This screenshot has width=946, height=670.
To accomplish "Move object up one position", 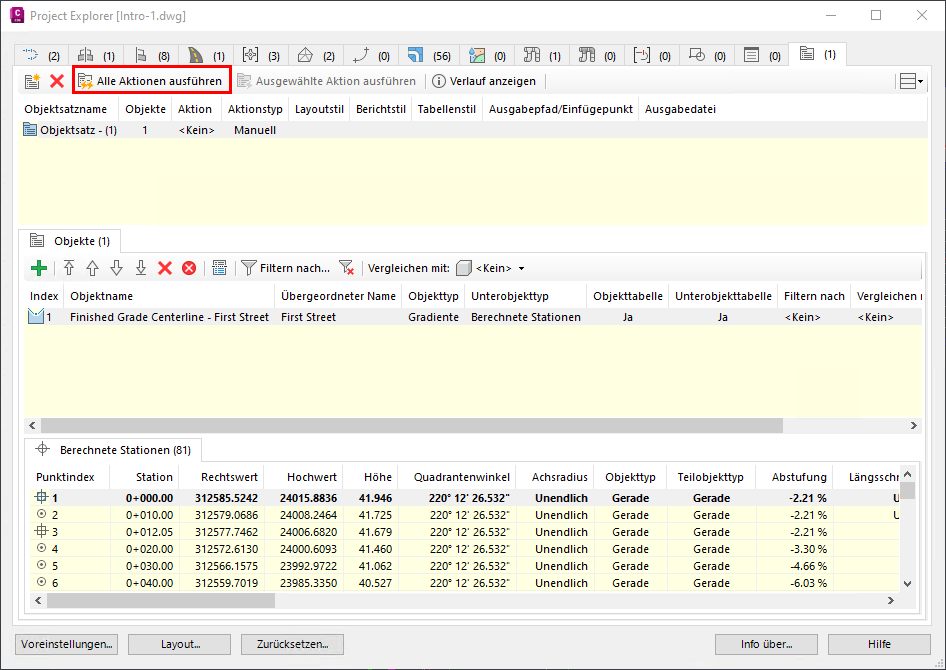I will click(92, 268).
